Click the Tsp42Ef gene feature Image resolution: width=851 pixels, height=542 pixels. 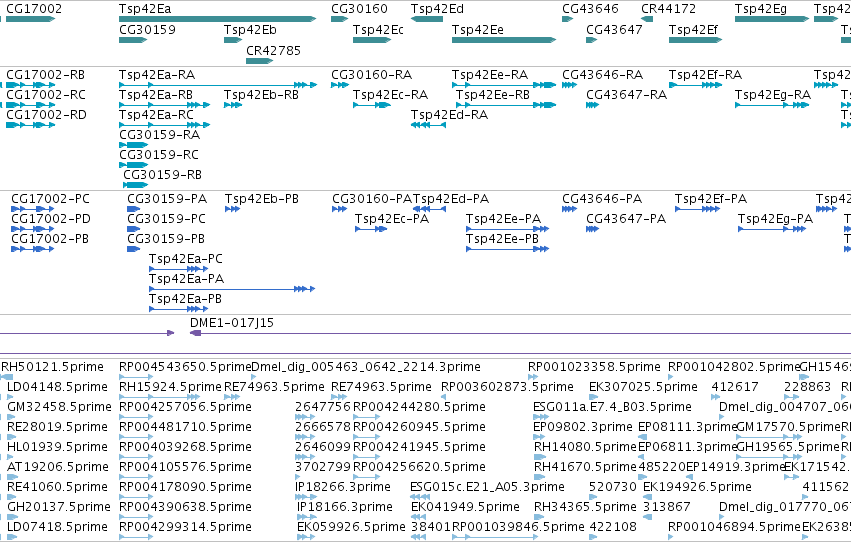695,40
